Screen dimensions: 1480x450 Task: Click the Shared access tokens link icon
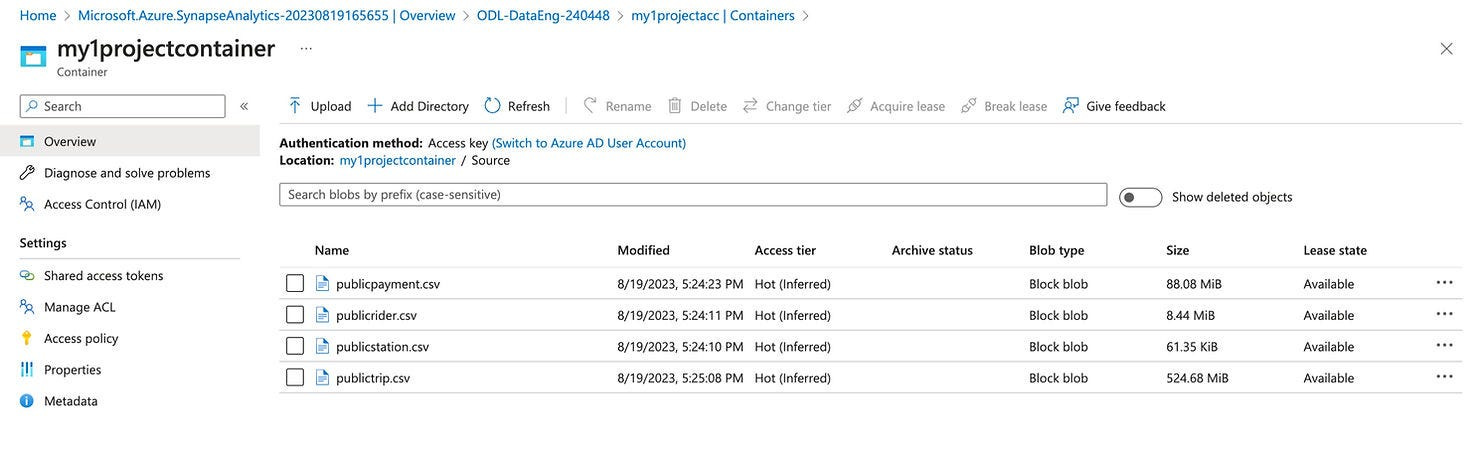pos(27,276)
